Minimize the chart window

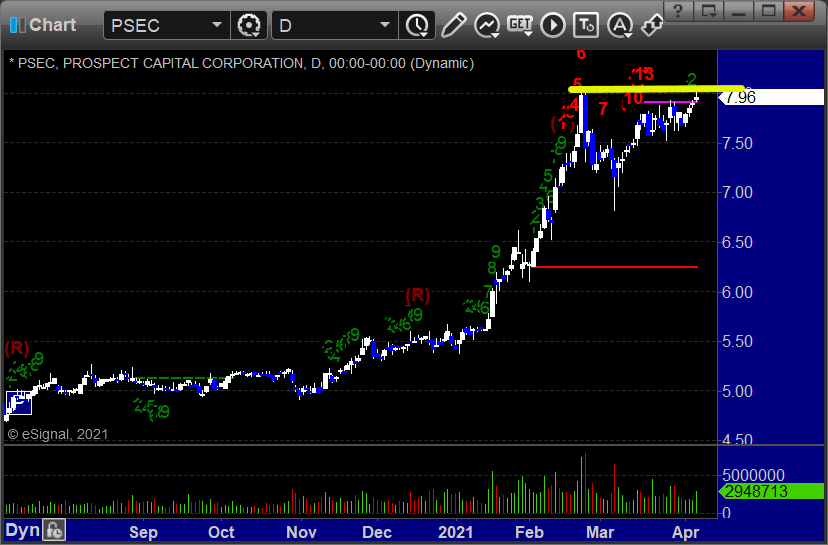point(739,11)
